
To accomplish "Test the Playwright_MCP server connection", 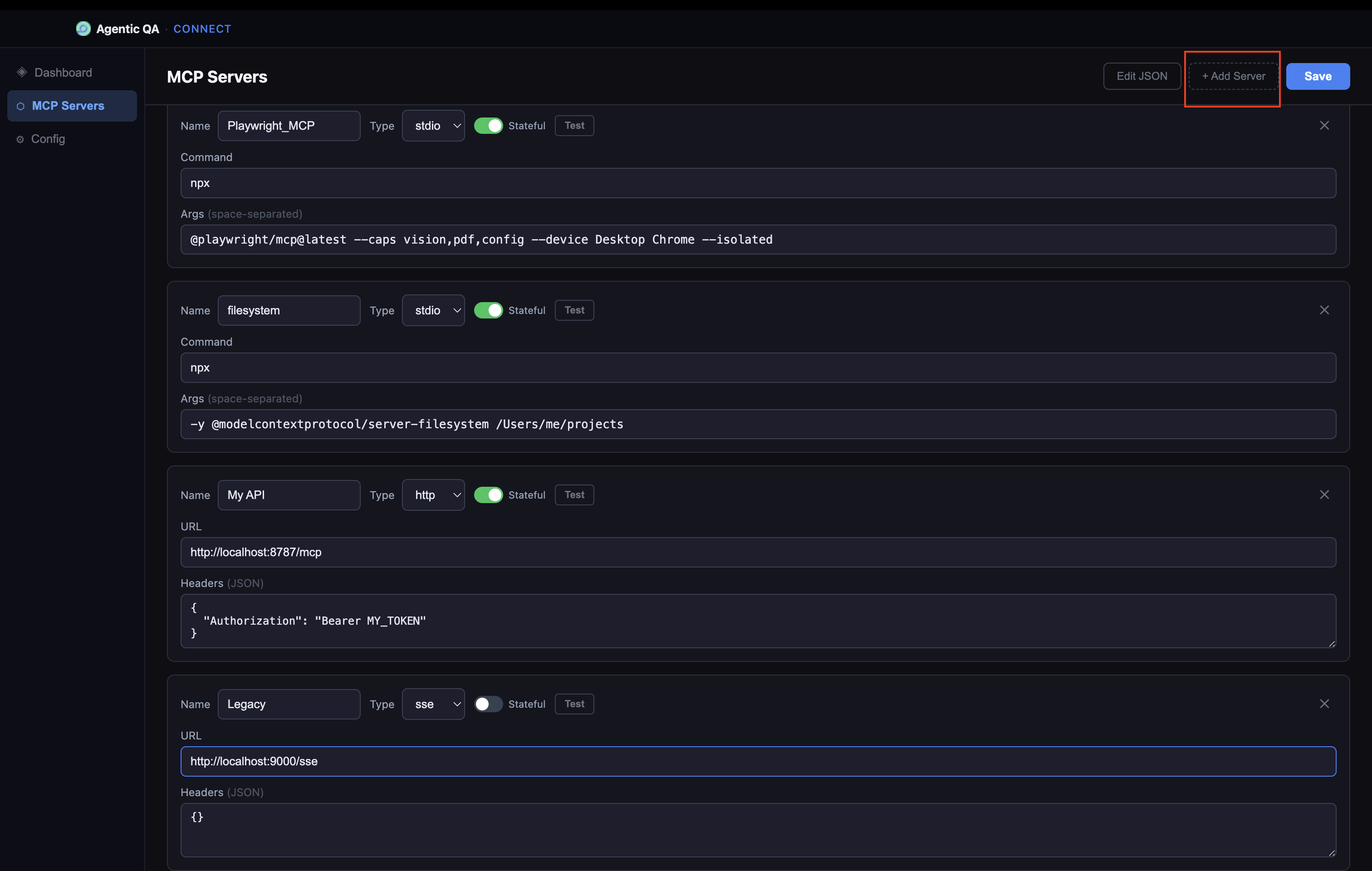I will 574,125.
